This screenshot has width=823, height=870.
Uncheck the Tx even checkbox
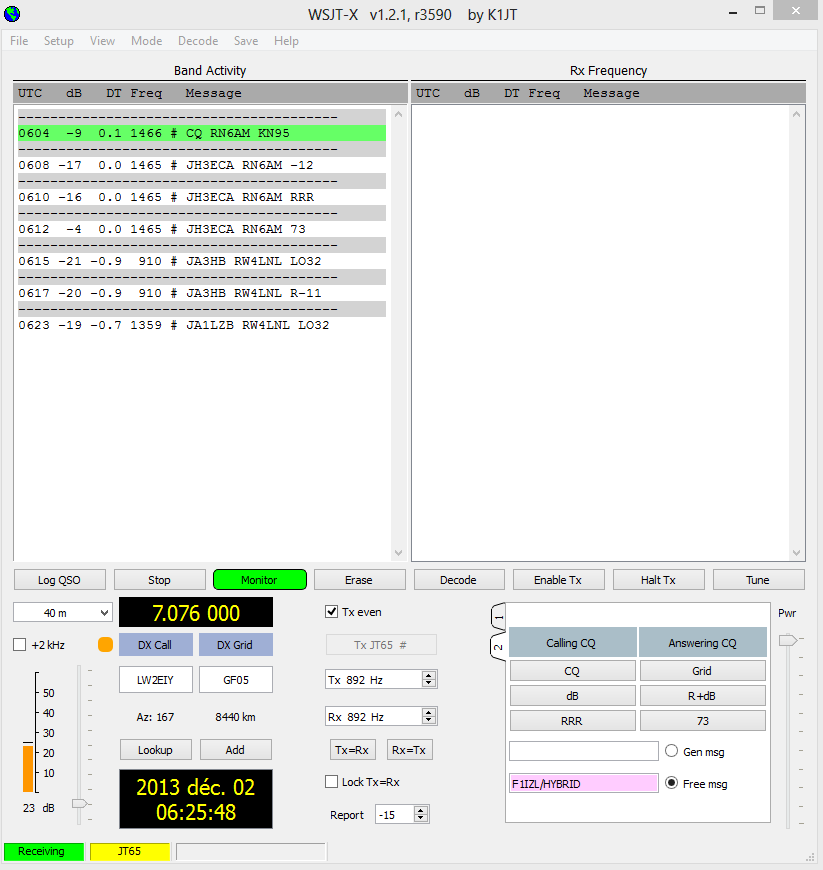(x=331, y=611)
